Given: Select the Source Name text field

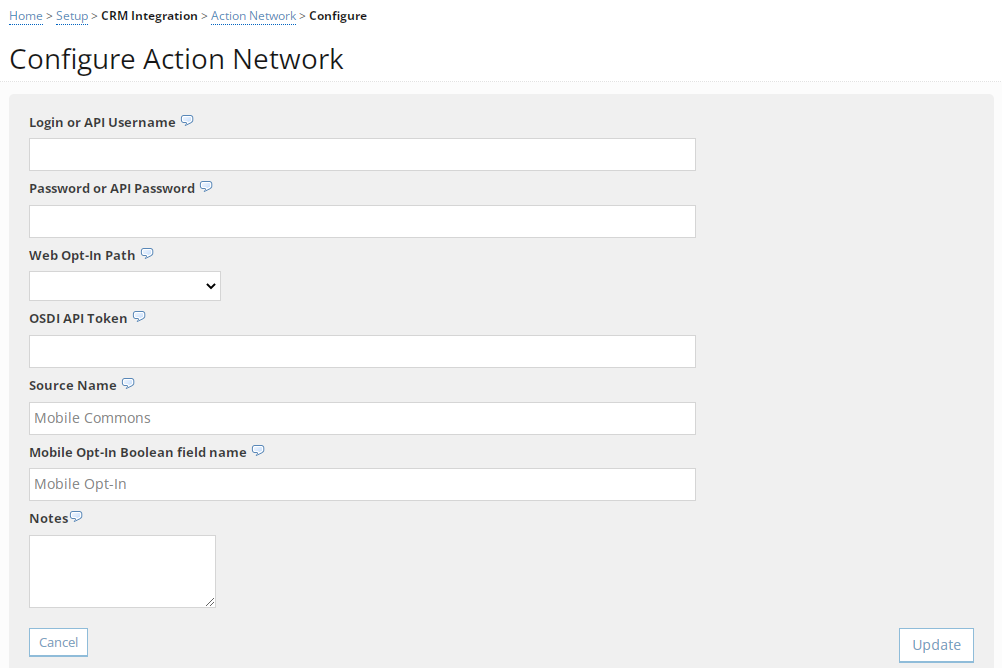Looking at the screenshot, I should (362, 417).
